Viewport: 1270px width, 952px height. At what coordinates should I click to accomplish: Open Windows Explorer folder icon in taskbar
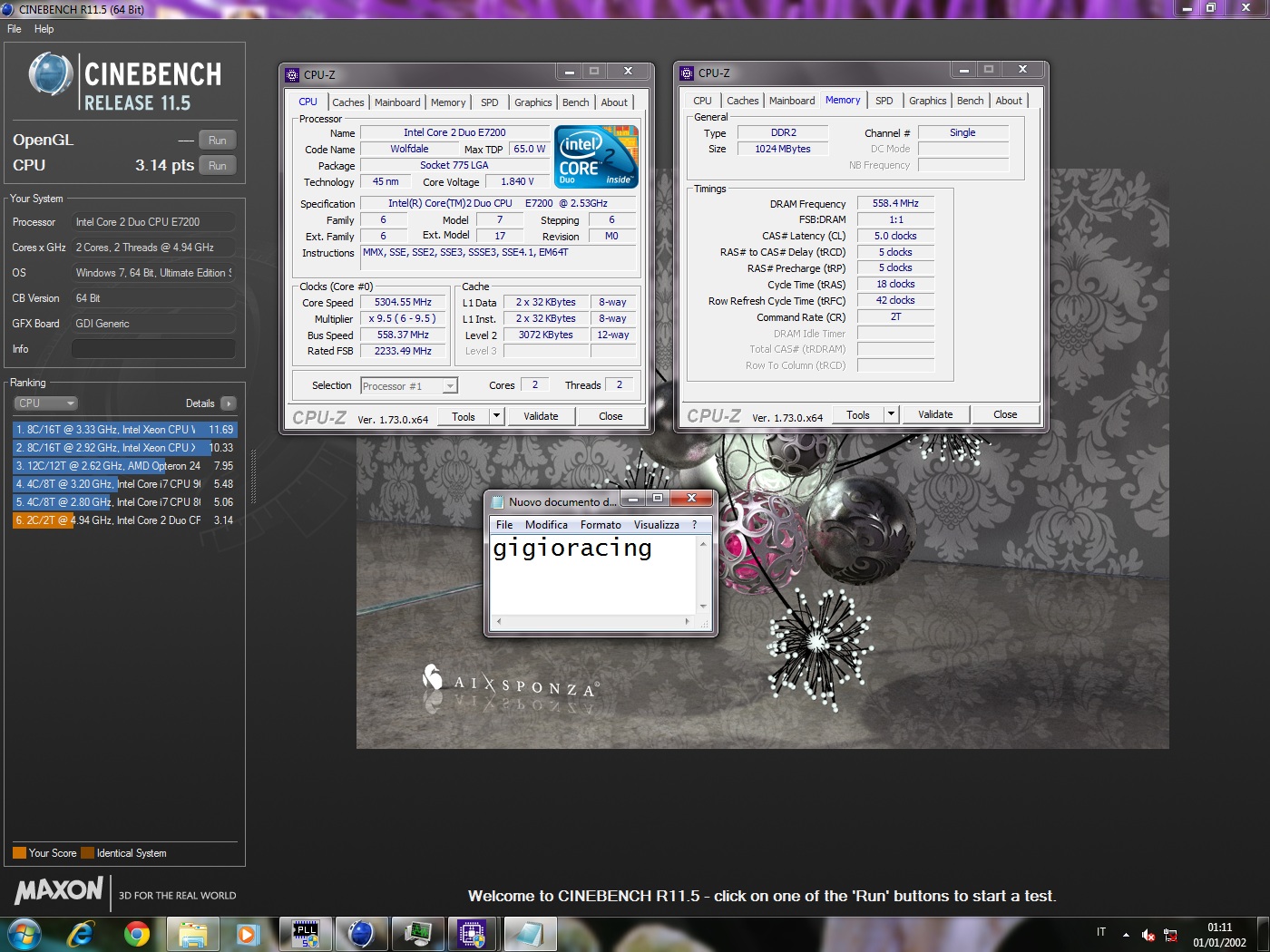click(193, 934)
